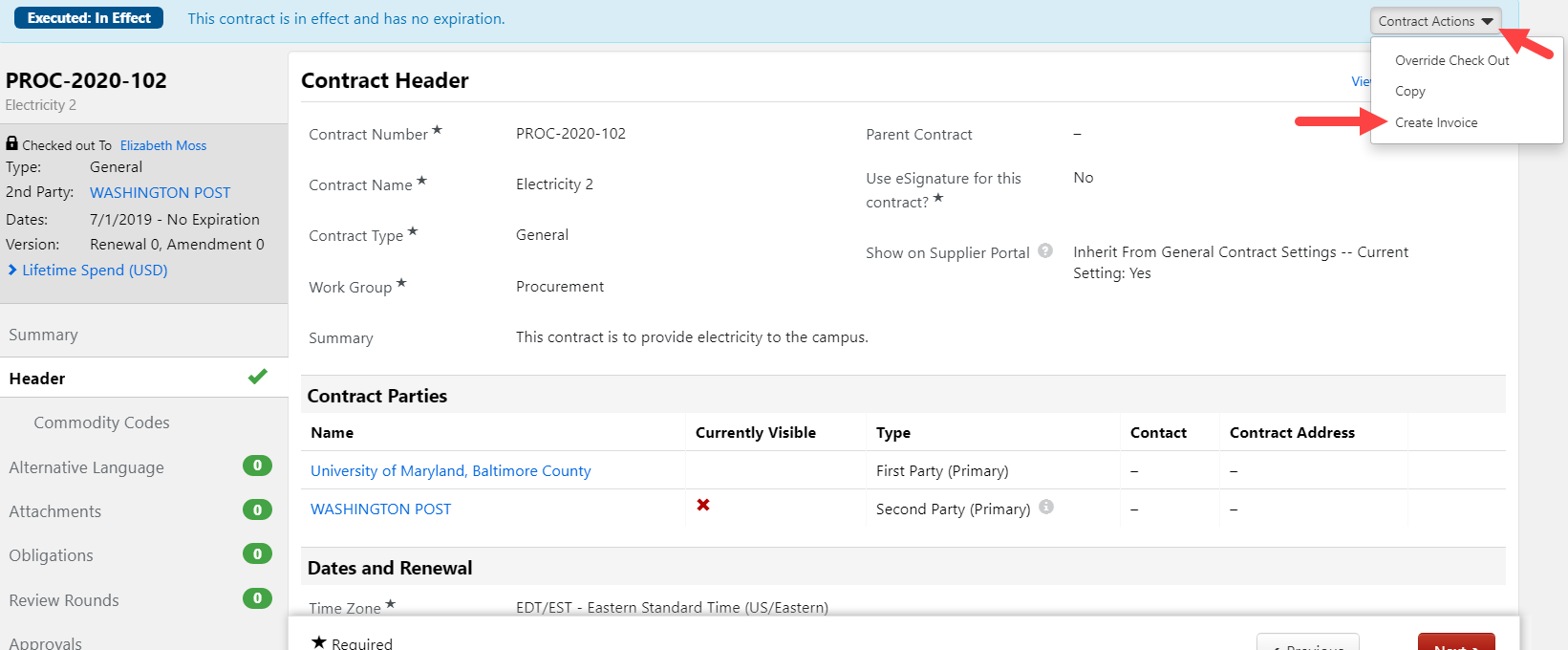This screenshot has width=1568, height=650.
Task: Click the summary text about electricity
Action: click(692, 337)
